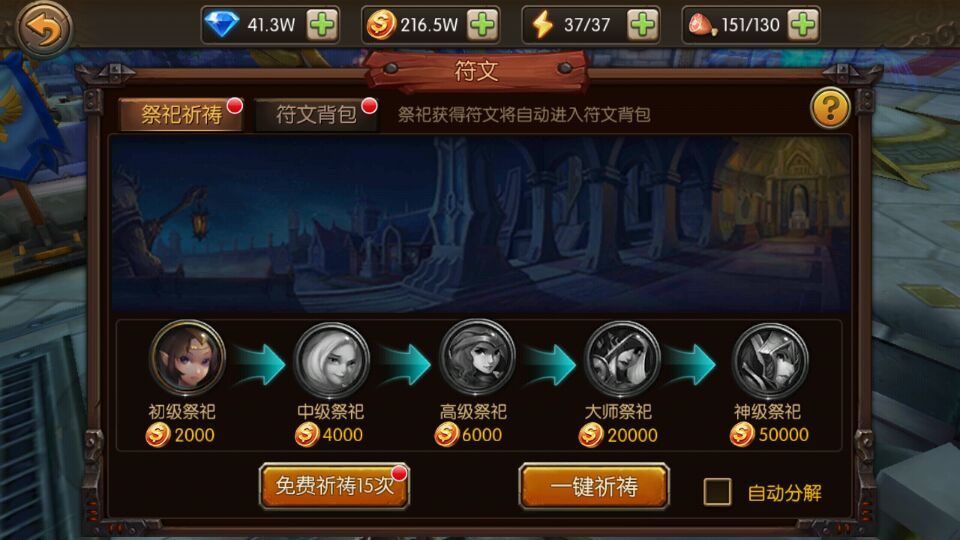Select the 初级祭祀 priestess portrait

pos(187,359)
